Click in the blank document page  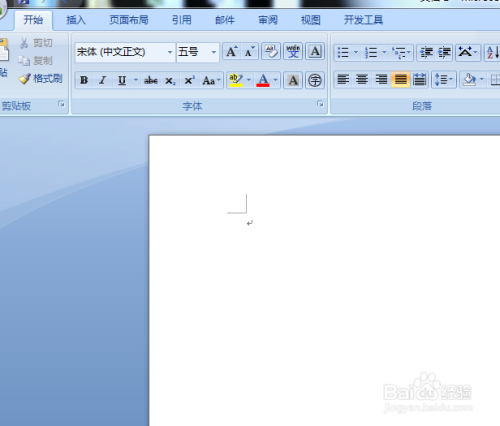pyautogui.click(x=324, y=280)
